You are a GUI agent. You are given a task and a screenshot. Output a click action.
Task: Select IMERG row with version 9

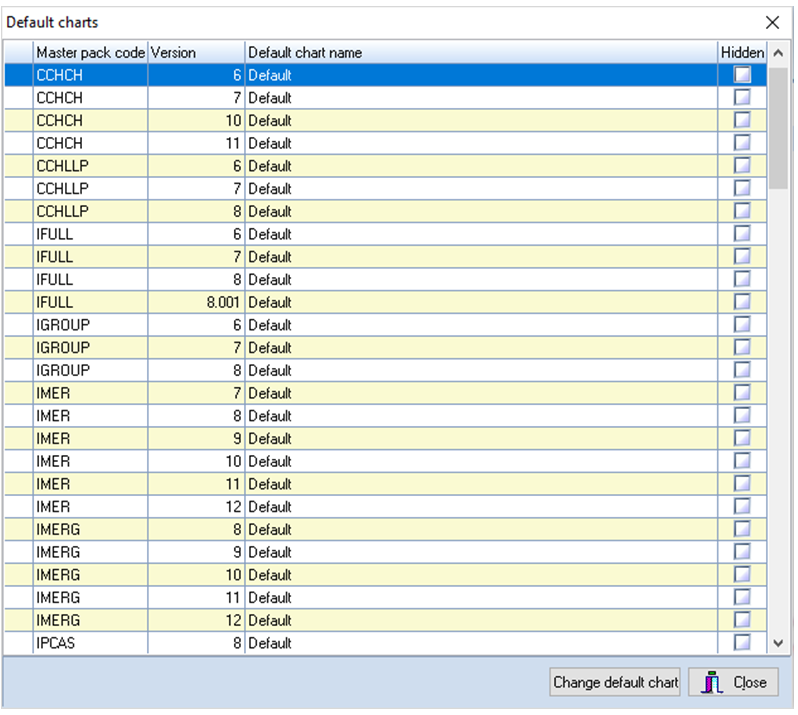[x=385, y=552]
